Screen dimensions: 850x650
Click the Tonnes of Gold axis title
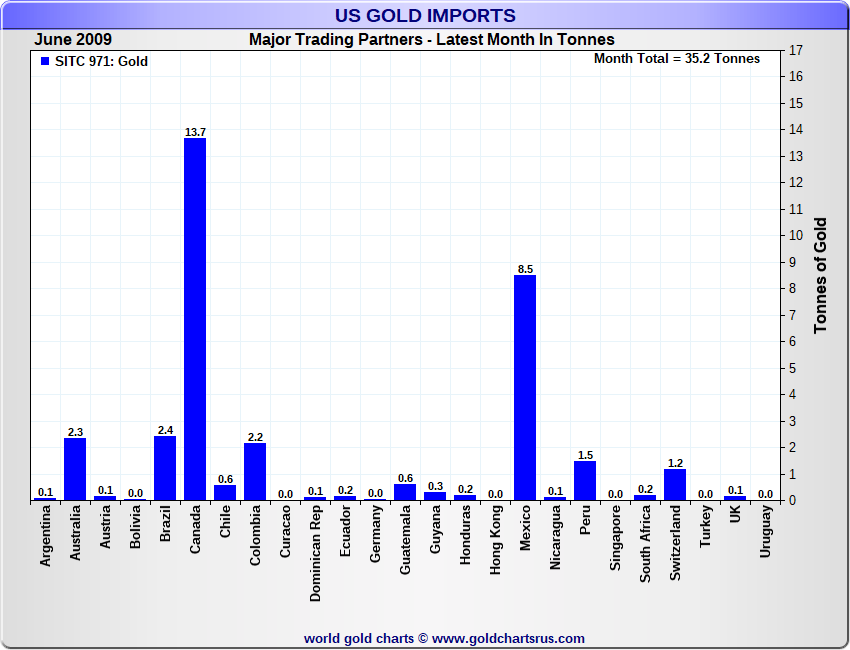[x=820, y=275]
